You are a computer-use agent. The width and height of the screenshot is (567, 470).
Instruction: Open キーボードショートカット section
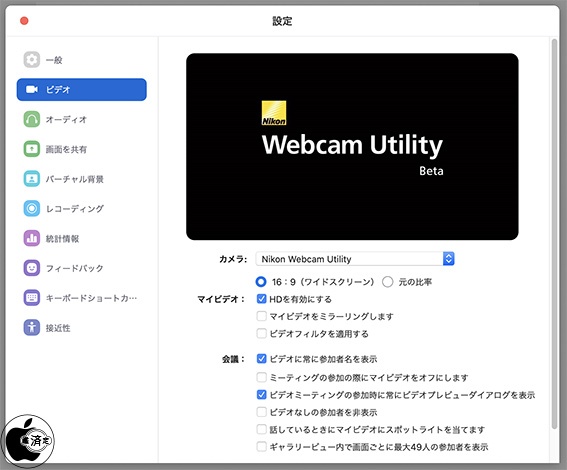click(82, 298)
